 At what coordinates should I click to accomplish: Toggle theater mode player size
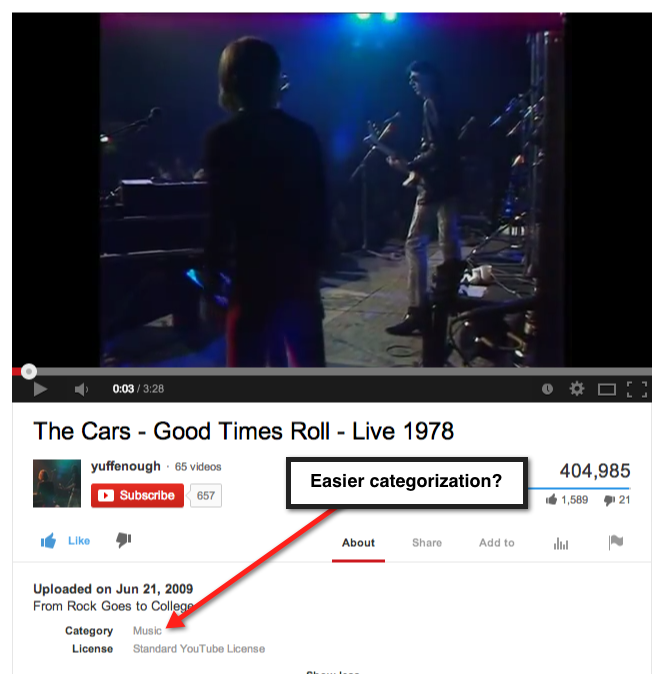tap(607, 389)
